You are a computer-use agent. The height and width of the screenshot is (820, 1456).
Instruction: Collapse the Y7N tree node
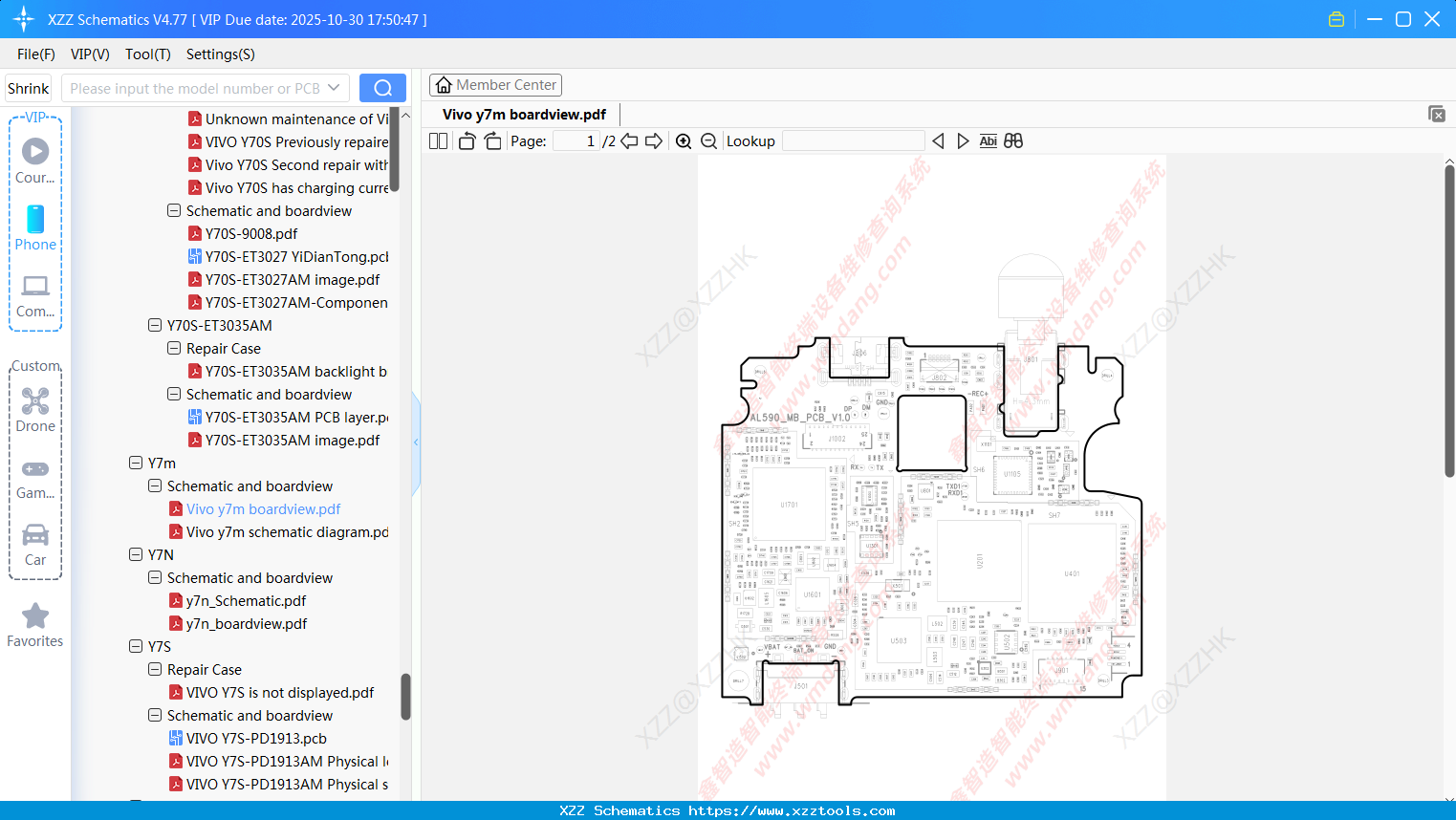tap(136, 554)
